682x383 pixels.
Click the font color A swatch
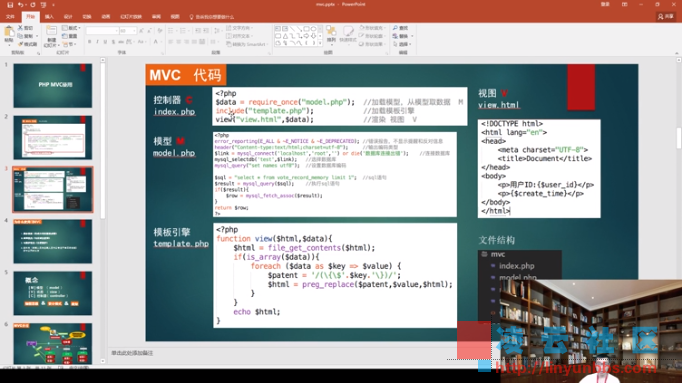pos(155,42)
